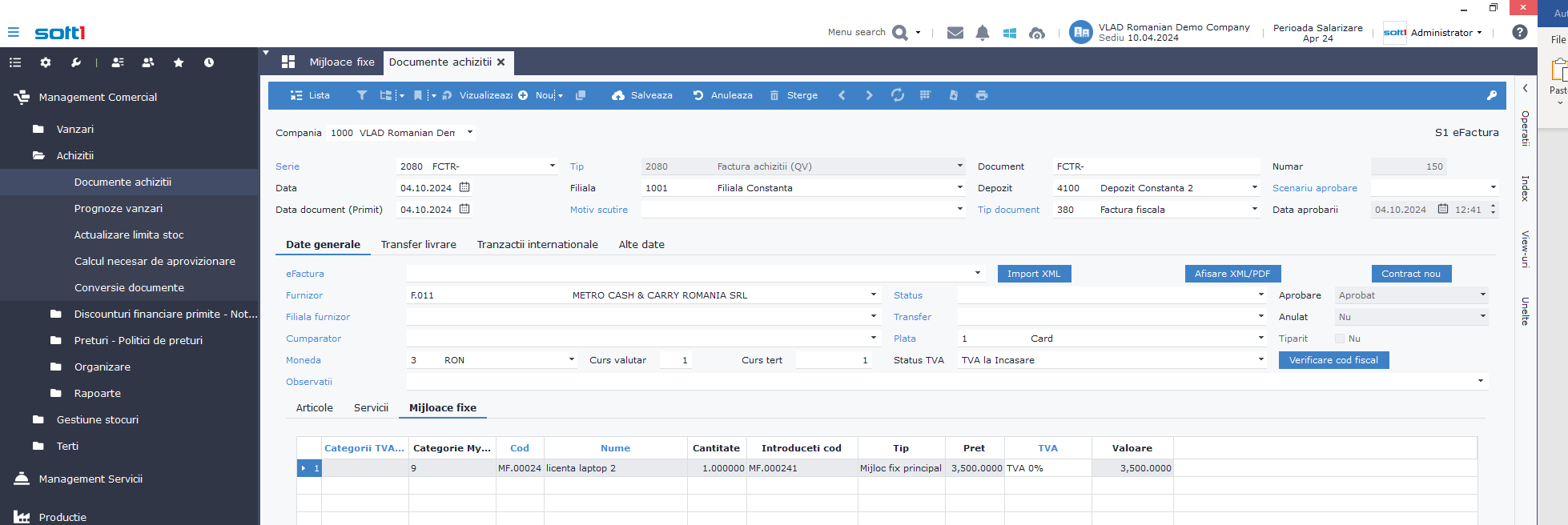Open the calendar for Data document (Primit)

pyautogui.click(x=464, y=209)
